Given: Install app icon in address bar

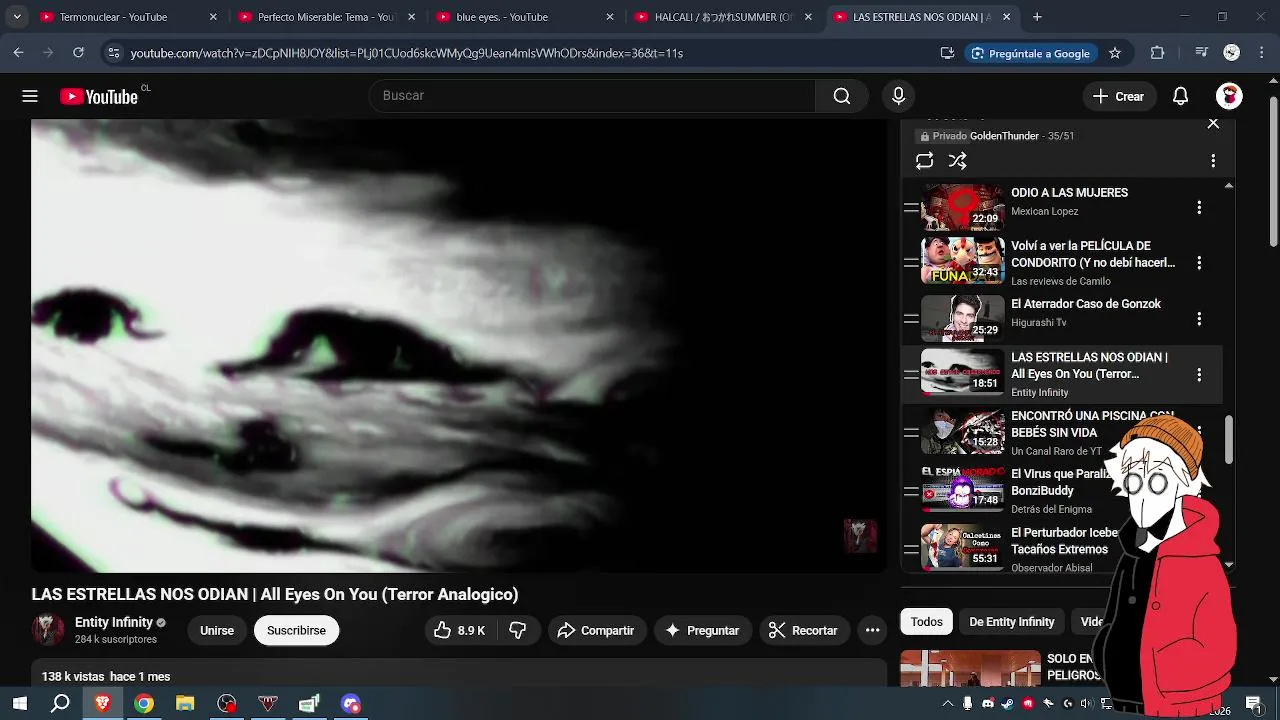Looking at the screenshot, I should (x=947, y=53).
